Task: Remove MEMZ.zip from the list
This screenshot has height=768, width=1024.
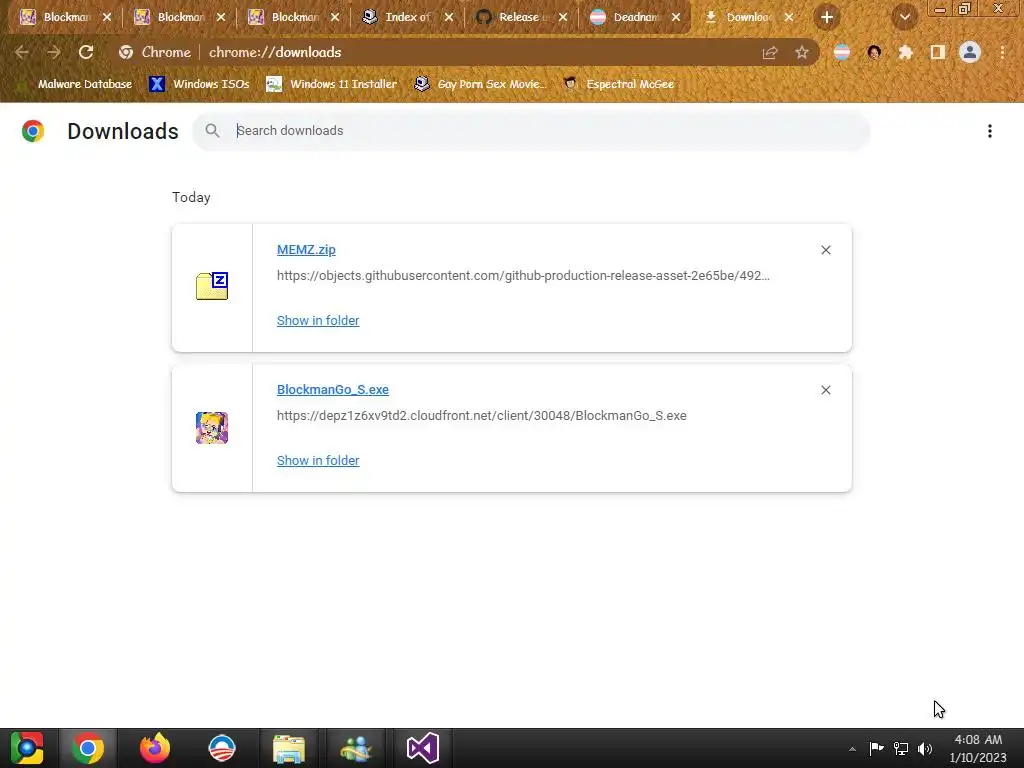Action: [x=825, y=250]
